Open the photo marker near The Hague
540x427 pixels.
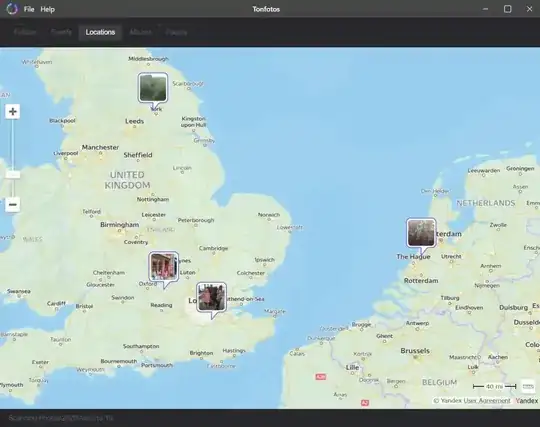(421, 232)
